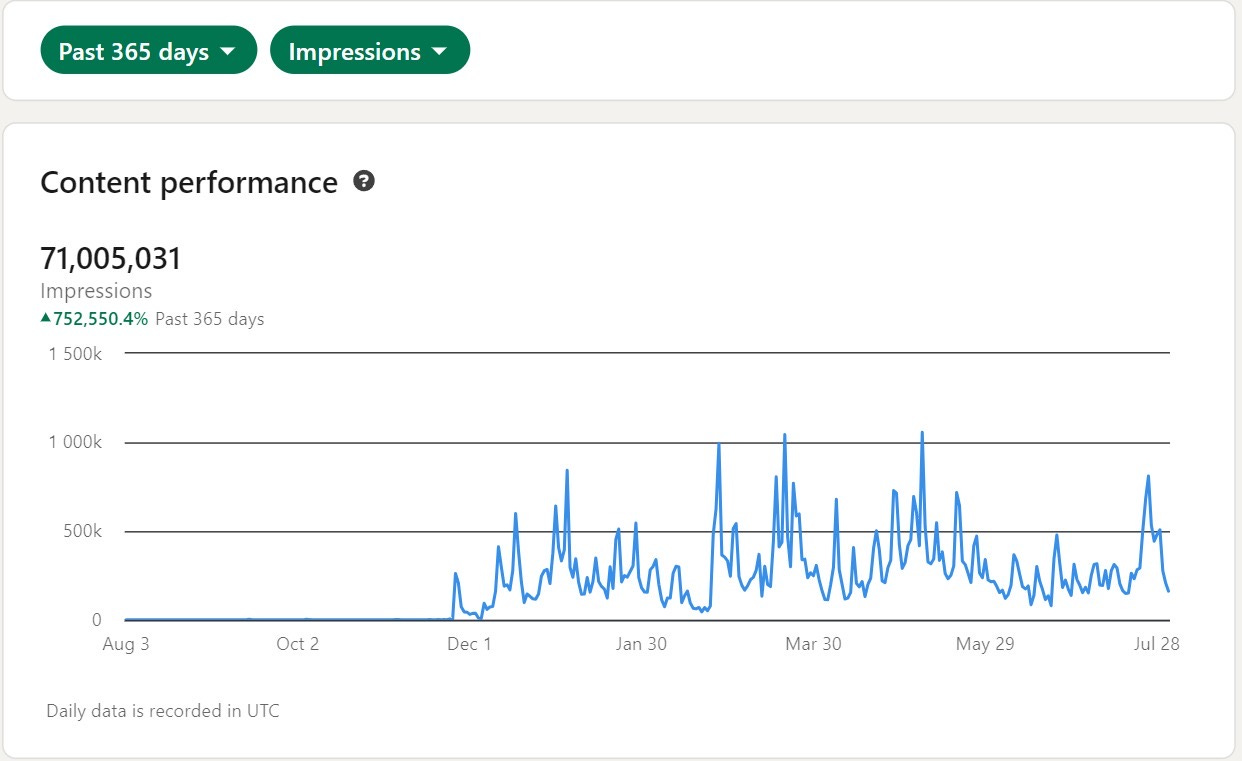1242x761 pixels.
Task: Click the Mar 30 axis label
Action: click(x=813, y=644)
